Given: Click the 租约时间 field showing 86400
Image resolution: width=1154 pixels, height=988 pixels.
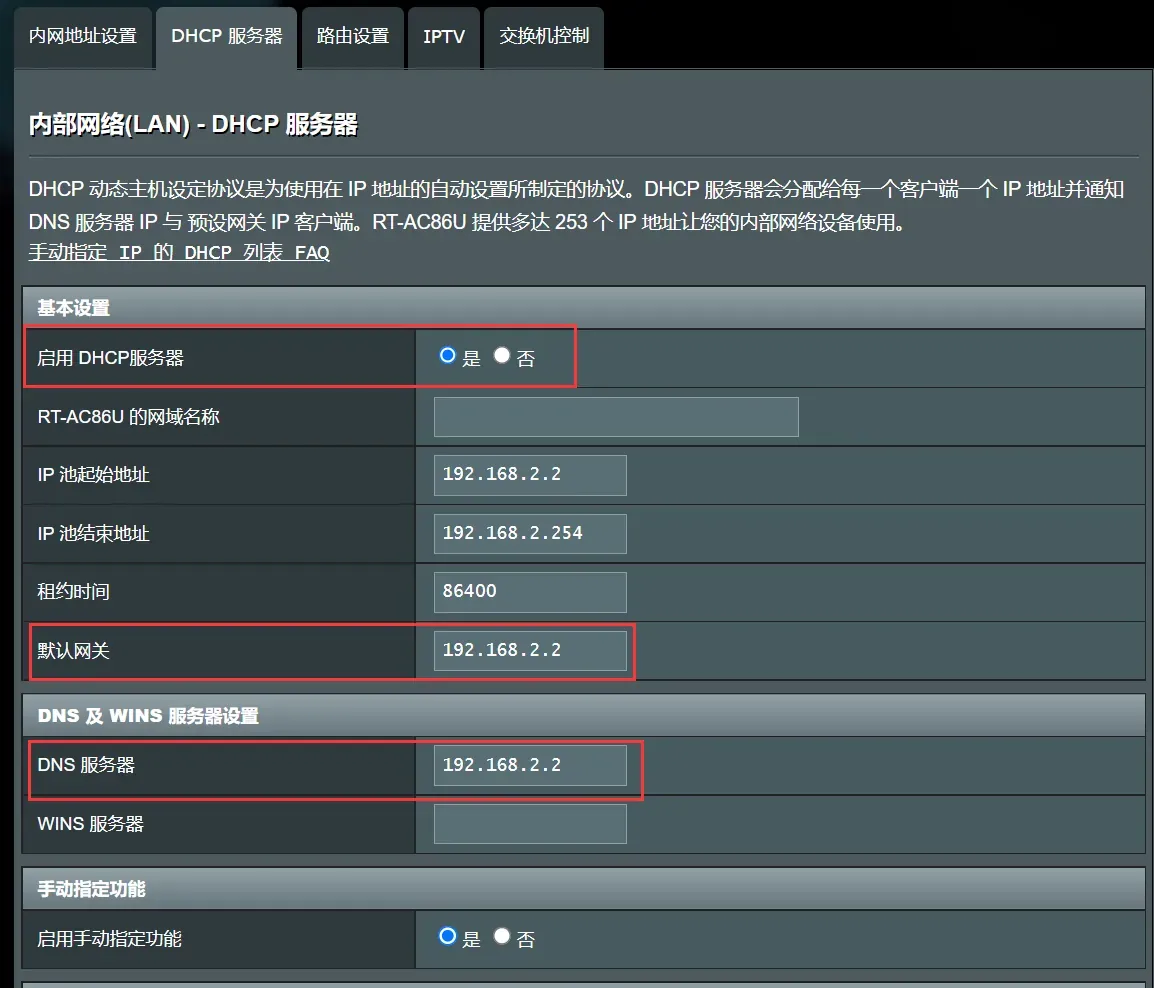Looking at the screenshot, I should (x=530, y=592).
